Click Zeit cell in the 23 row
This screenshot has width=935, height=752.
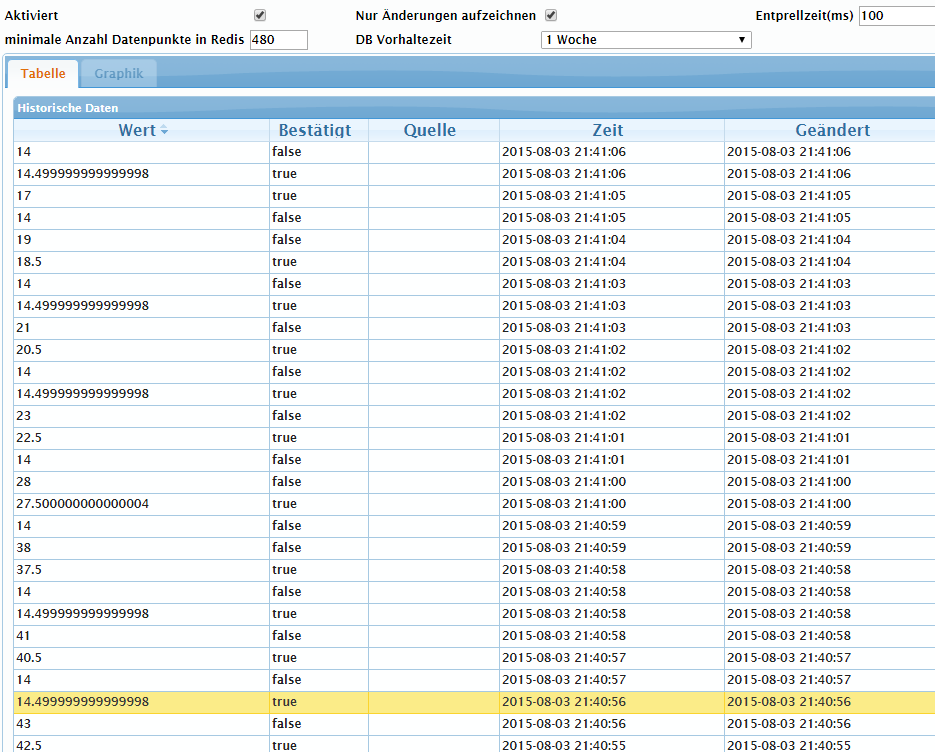coord(612,416)
